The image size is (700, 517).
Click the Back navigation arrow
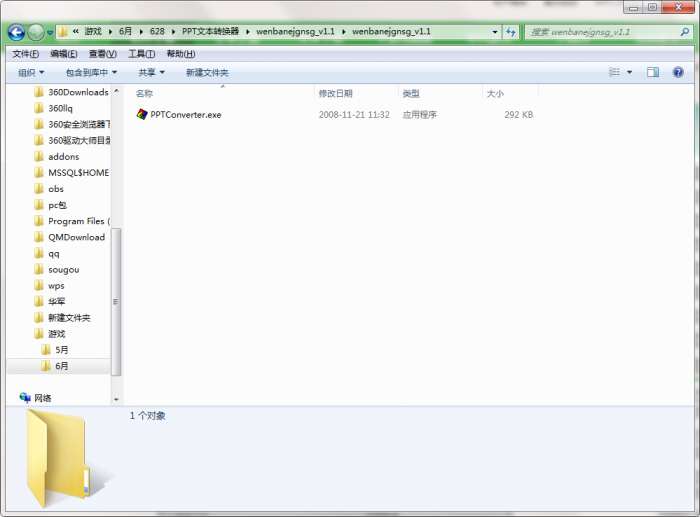coord(16,32)
